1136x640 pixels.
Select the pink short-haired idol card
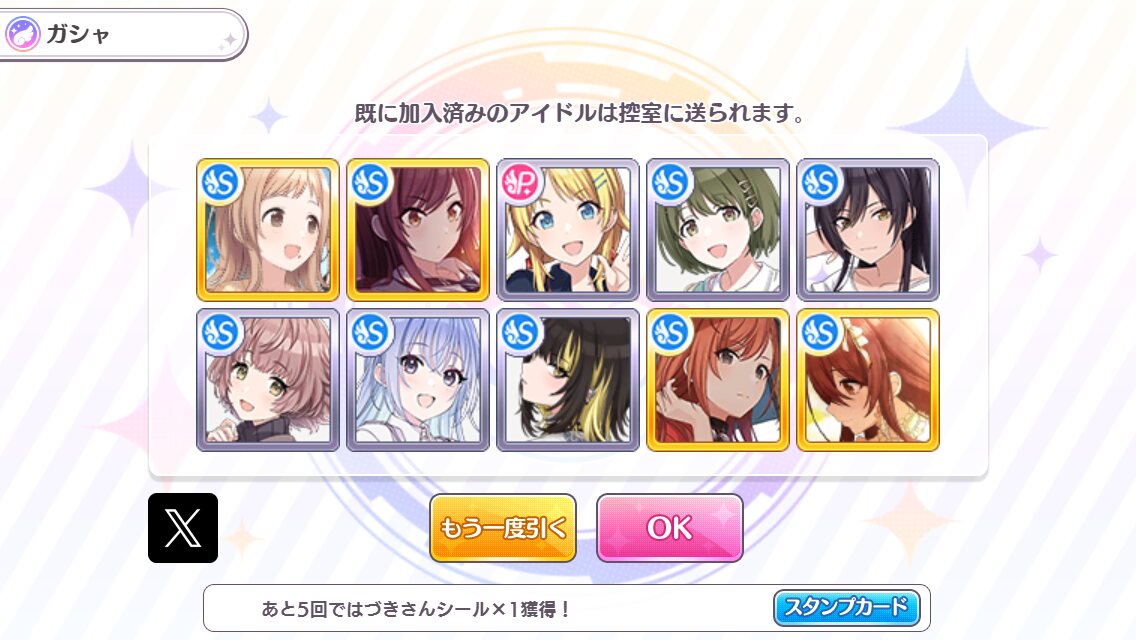click(x=268, y=380)
